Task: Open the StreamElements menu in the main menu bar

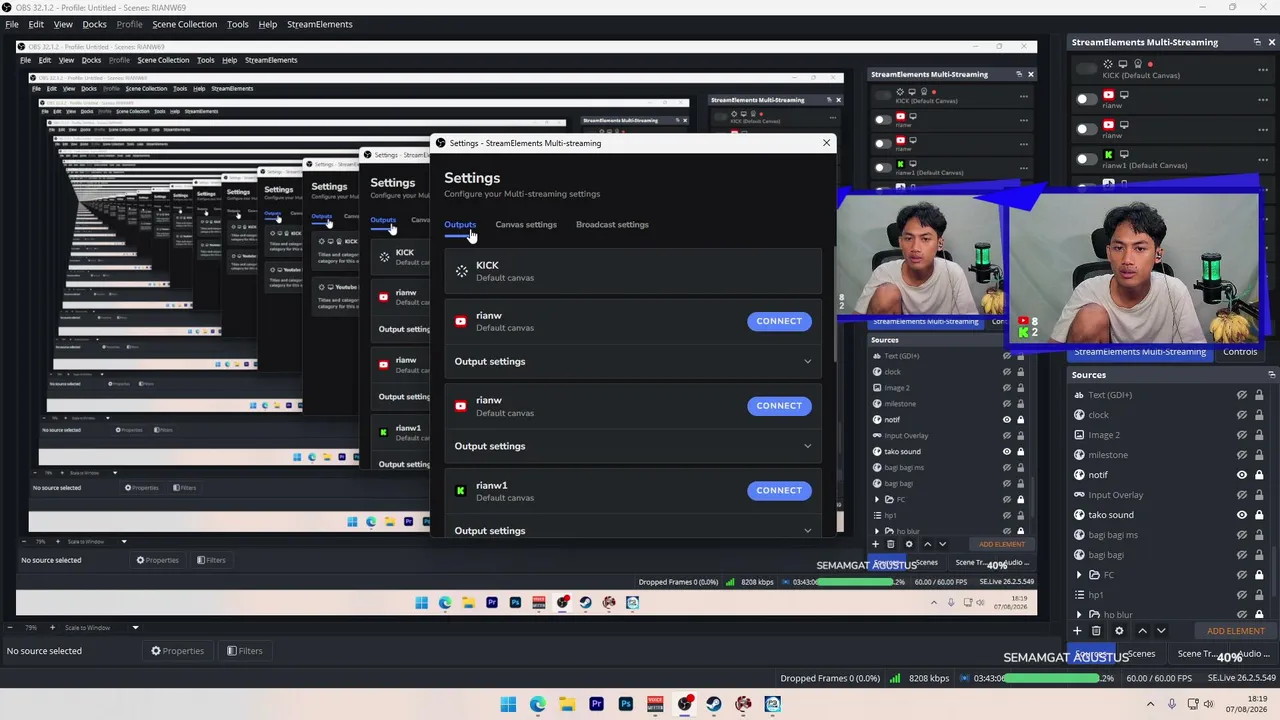Action: click(320, 24)
